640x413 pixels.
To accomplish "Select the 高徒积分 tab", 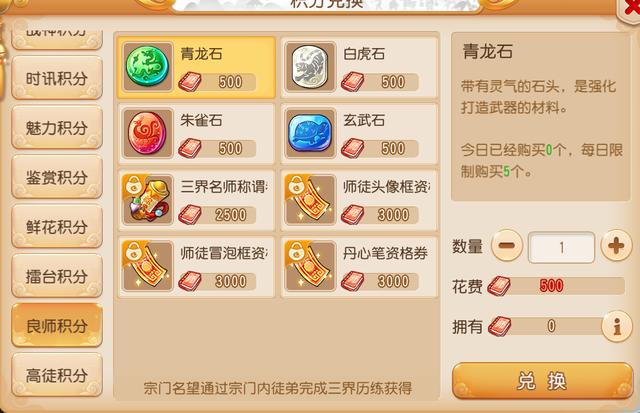I will click(57, 375).
